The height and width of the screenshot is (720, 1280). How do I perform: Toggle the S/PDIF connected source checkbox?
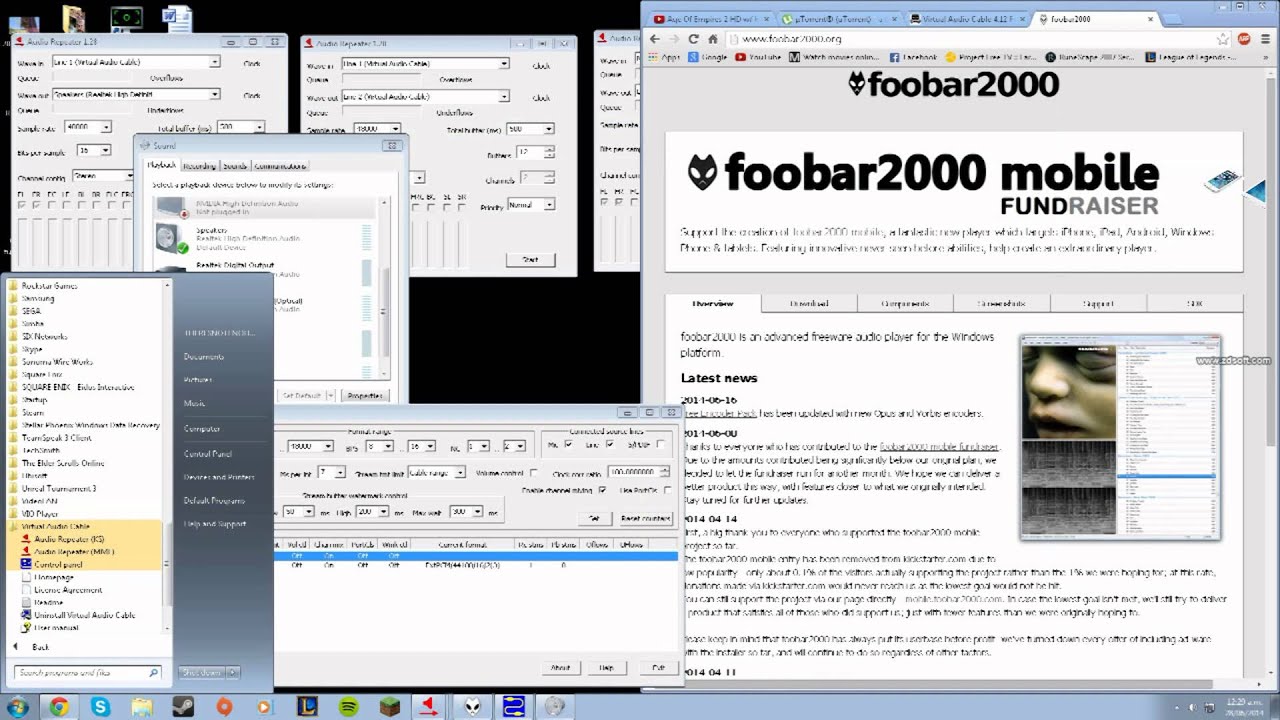click(660, 444)
